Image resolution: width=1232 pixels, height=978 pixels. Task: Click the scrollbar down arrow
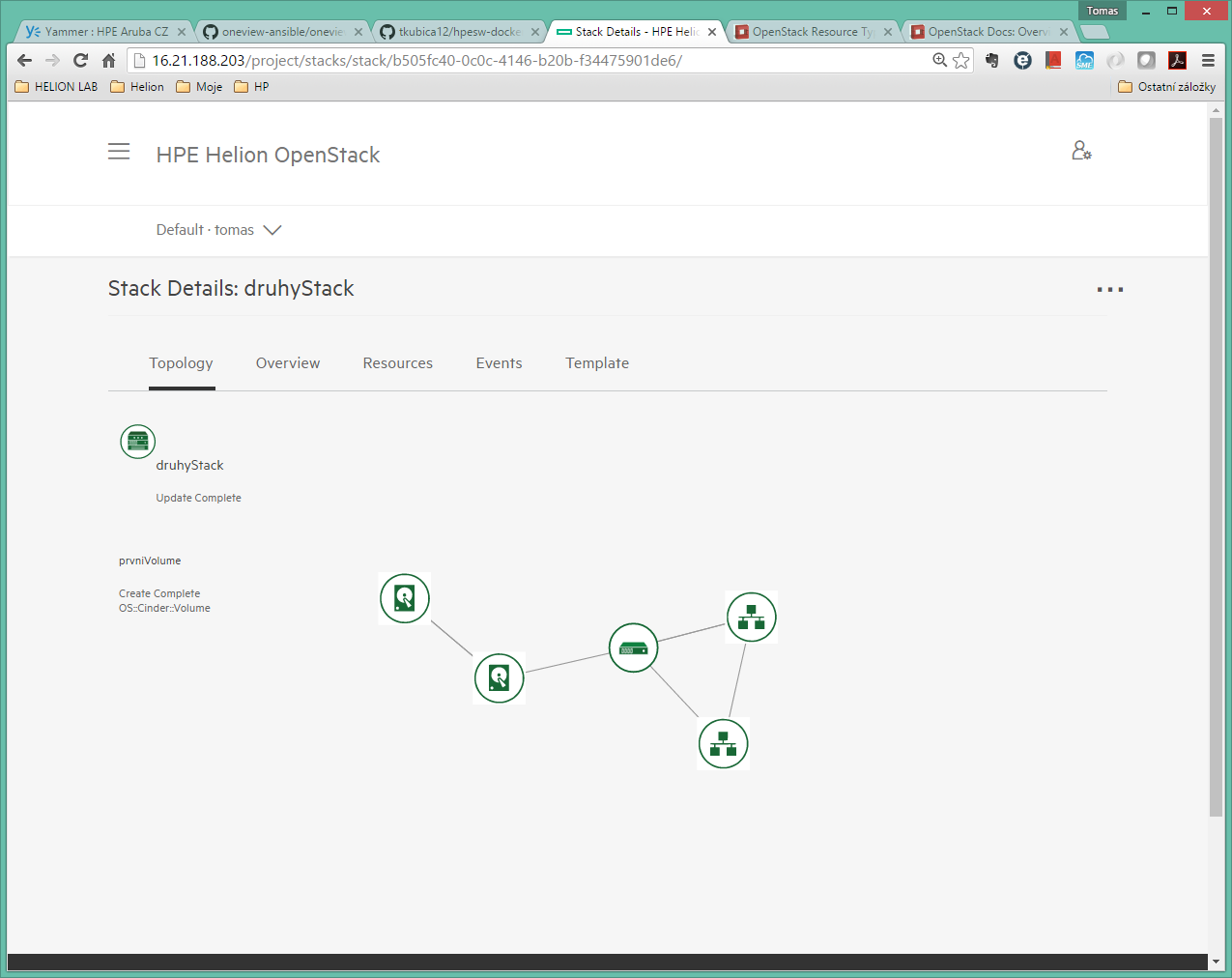(x=1216, y=962)
